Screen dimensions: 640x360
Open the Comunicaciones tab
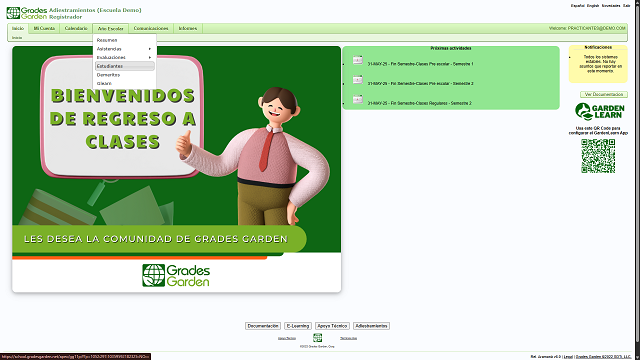point(151,28)
